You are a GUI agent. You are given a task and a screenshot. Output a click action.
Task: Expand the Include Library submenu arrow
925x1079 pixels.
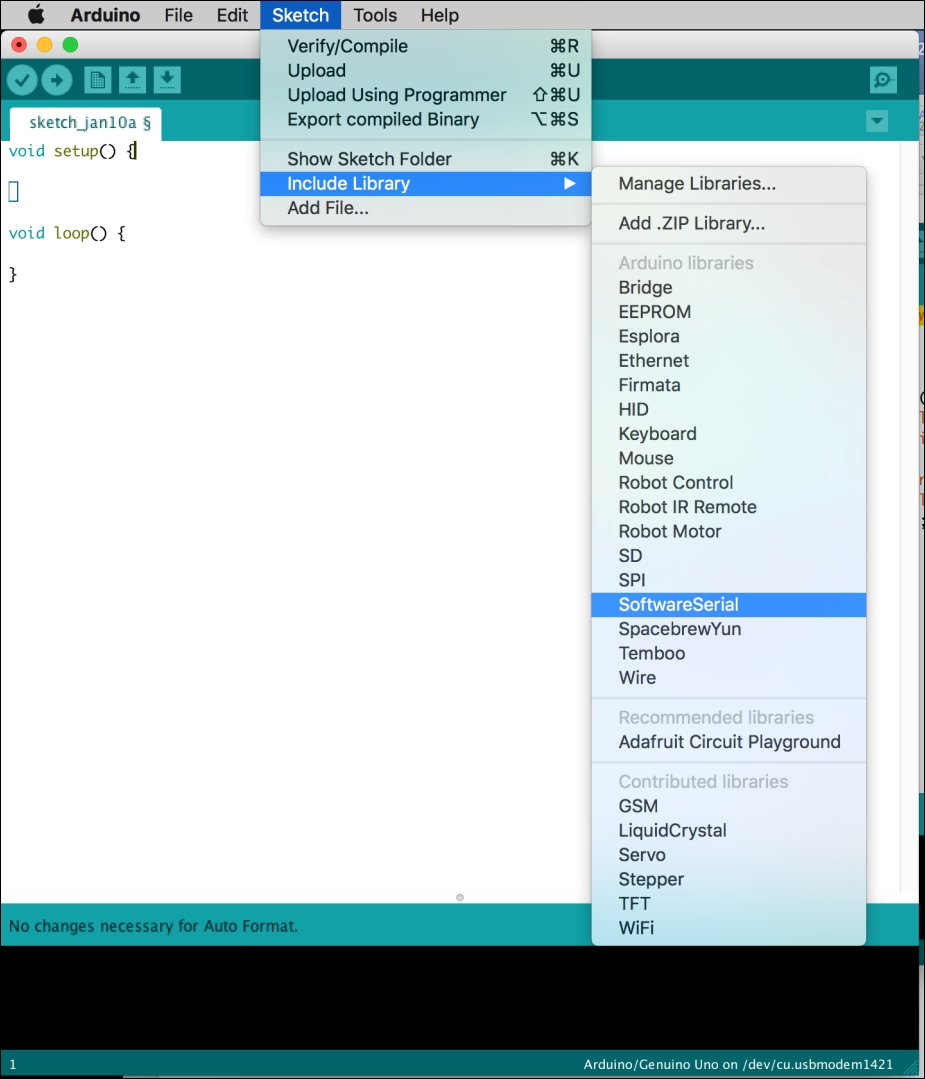point(569,183)
